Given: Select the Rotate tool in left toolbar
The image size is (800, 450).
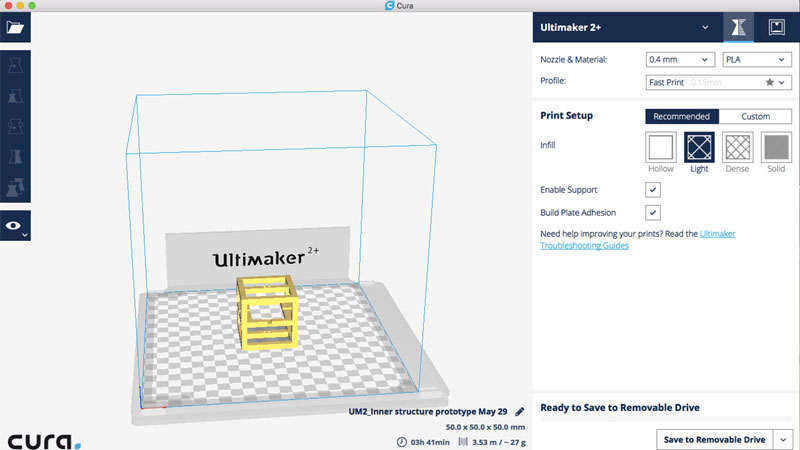Looking at the screenshot, I should click(x=15, y=127).
